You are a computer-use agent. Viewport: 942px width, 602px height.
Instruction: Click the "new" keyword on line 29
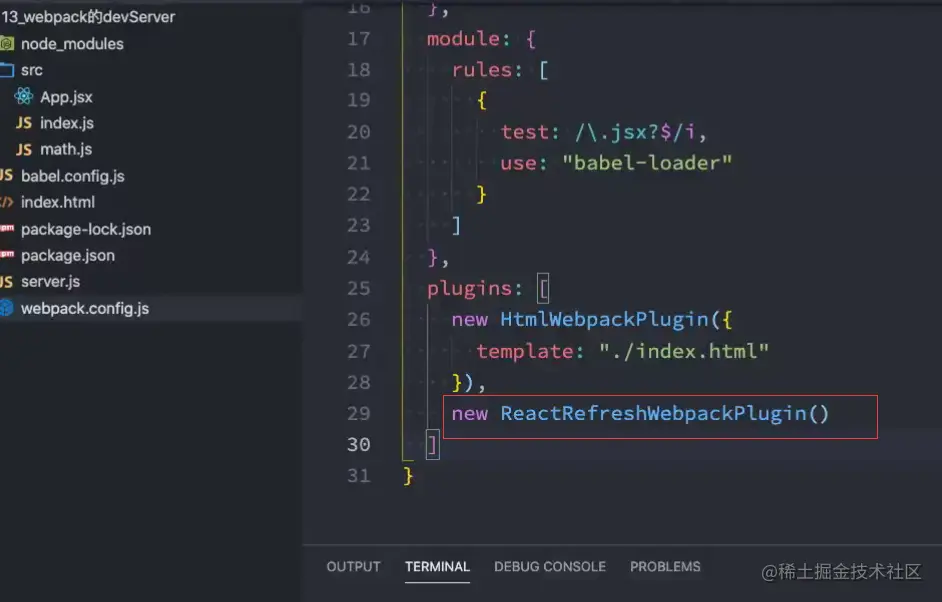point(470,413)
